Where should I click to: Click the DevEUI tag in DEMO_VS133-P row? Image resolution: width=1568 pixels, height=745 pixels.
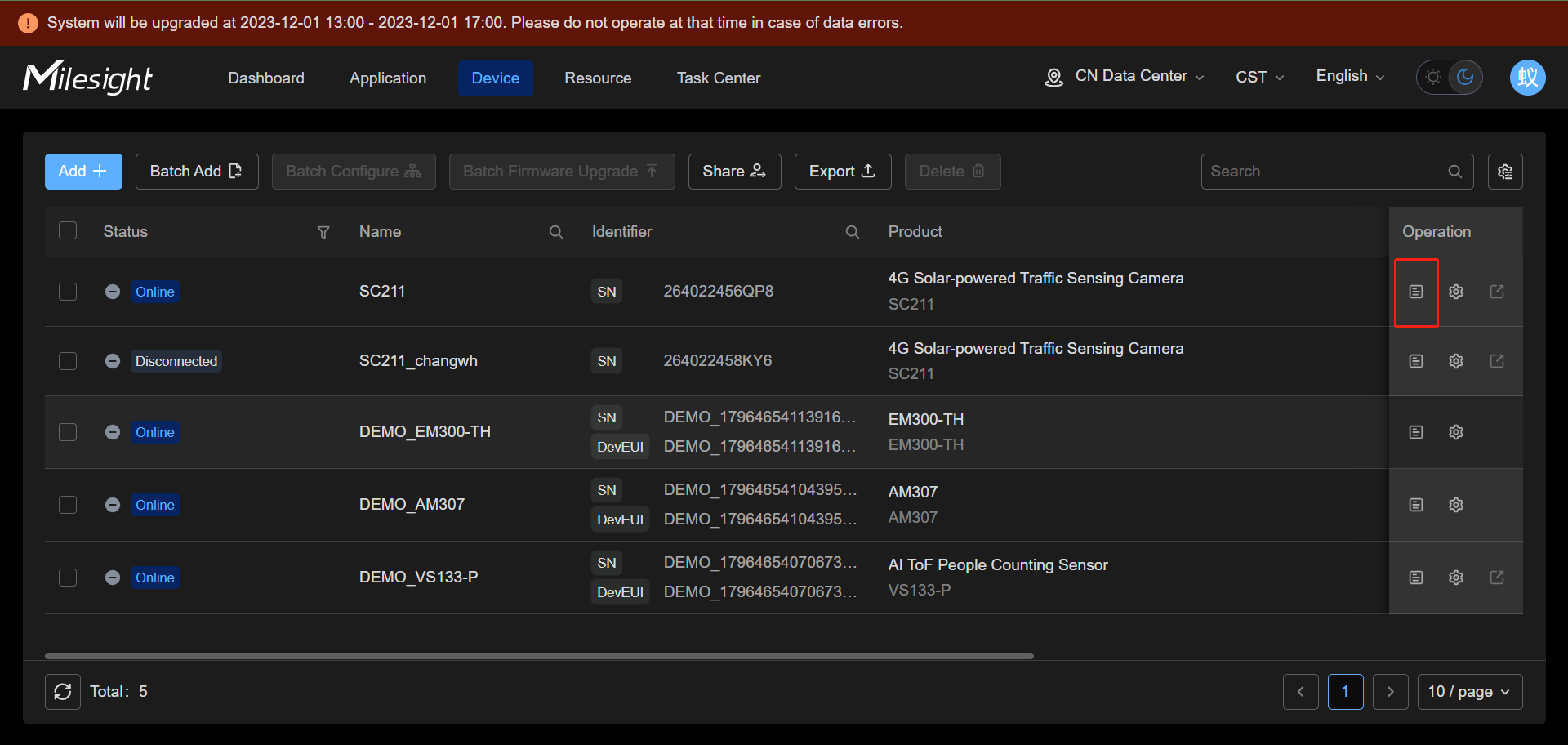[x=621, y=592]
